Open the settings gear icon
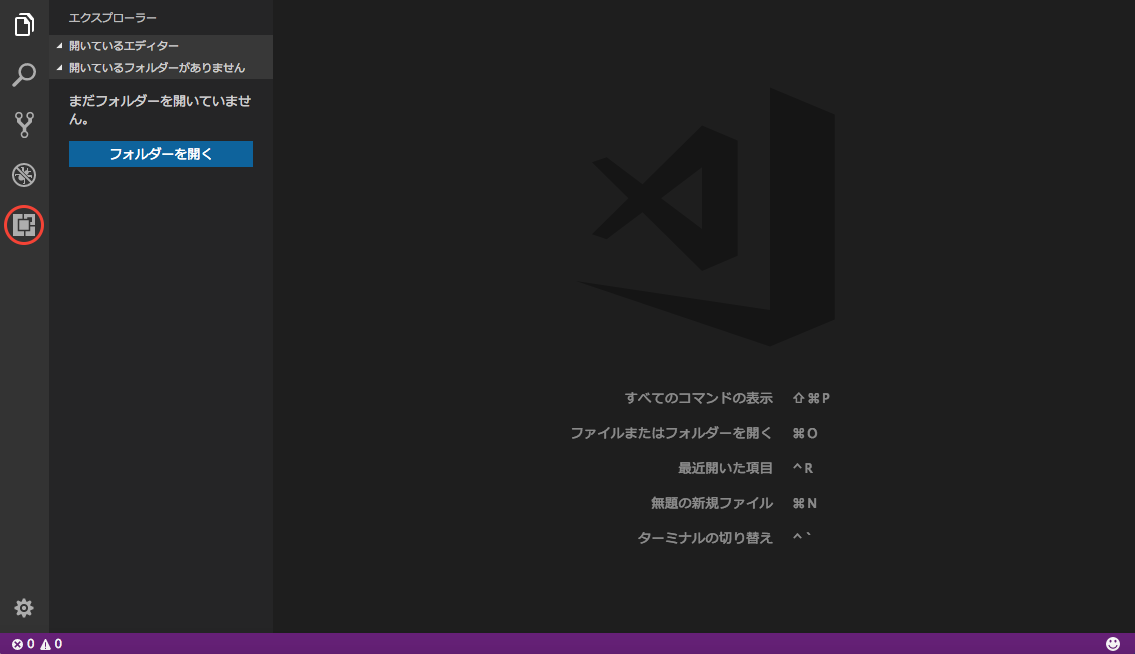The image size is (1135, 654). coord(23,608)
